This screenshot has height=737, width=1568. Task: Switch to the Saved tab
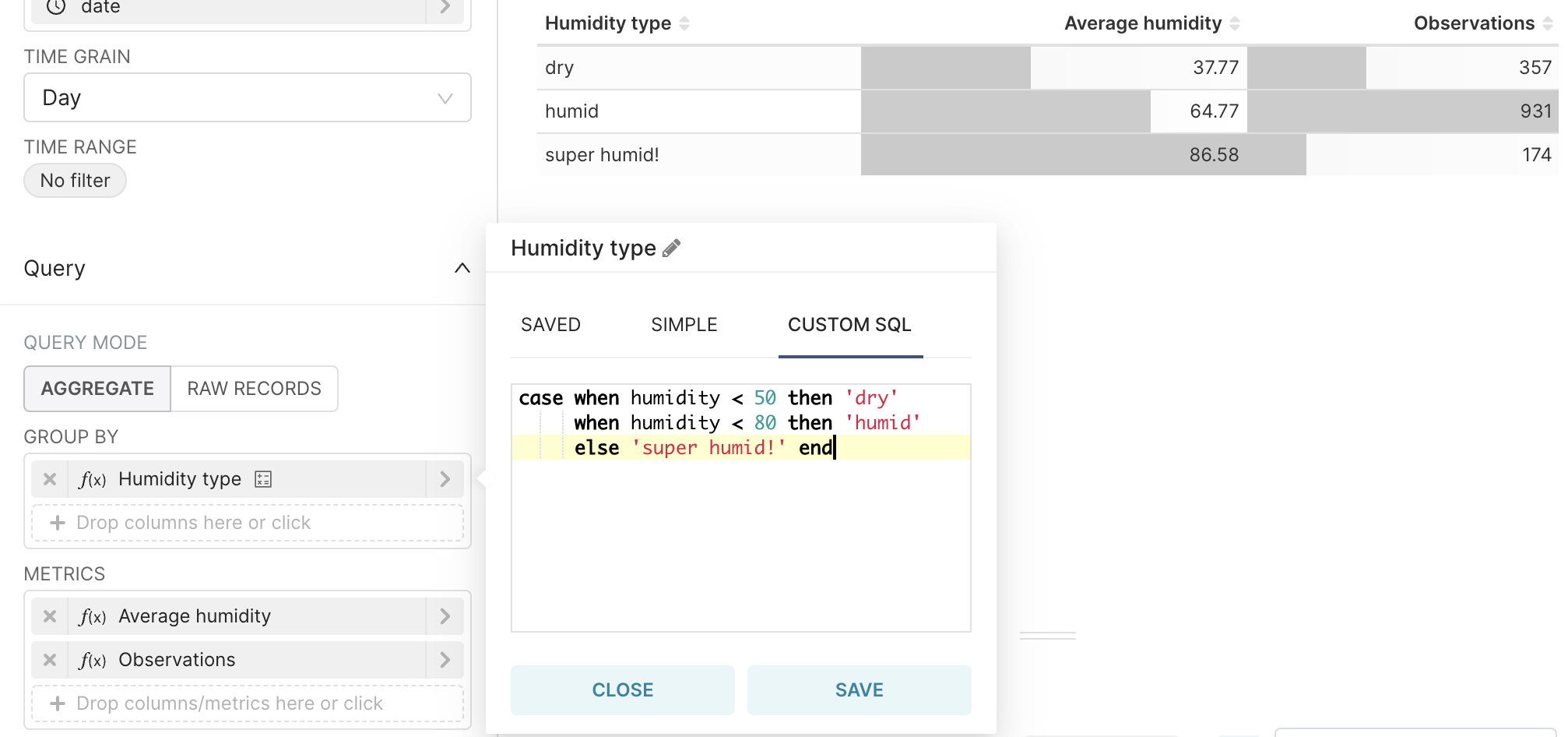click(550, 325)
